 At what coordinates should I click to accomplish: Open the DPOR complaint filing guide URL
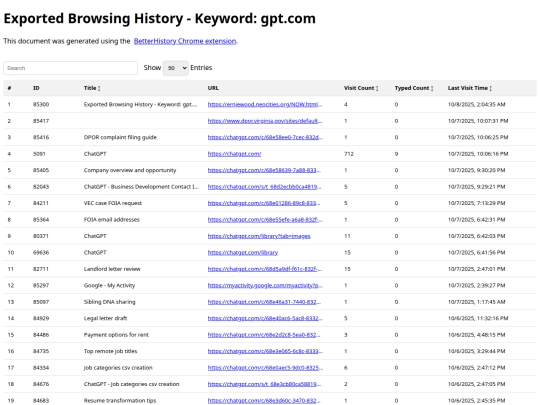265,137
